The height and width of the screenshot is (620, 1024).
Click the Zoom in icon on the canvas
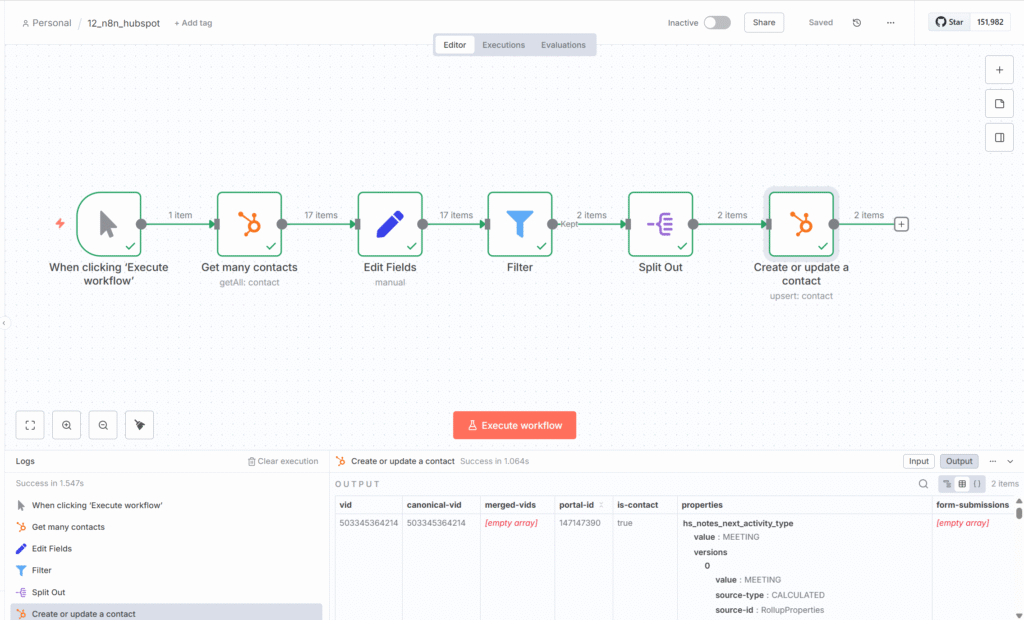[x=66, y=424]
